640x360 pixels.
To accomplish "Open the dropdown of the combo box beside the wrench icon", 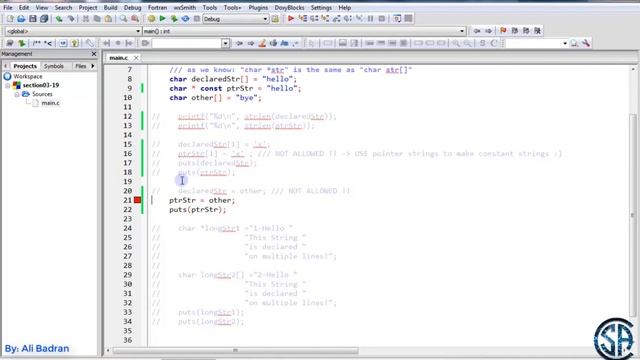I will (565, 43).
